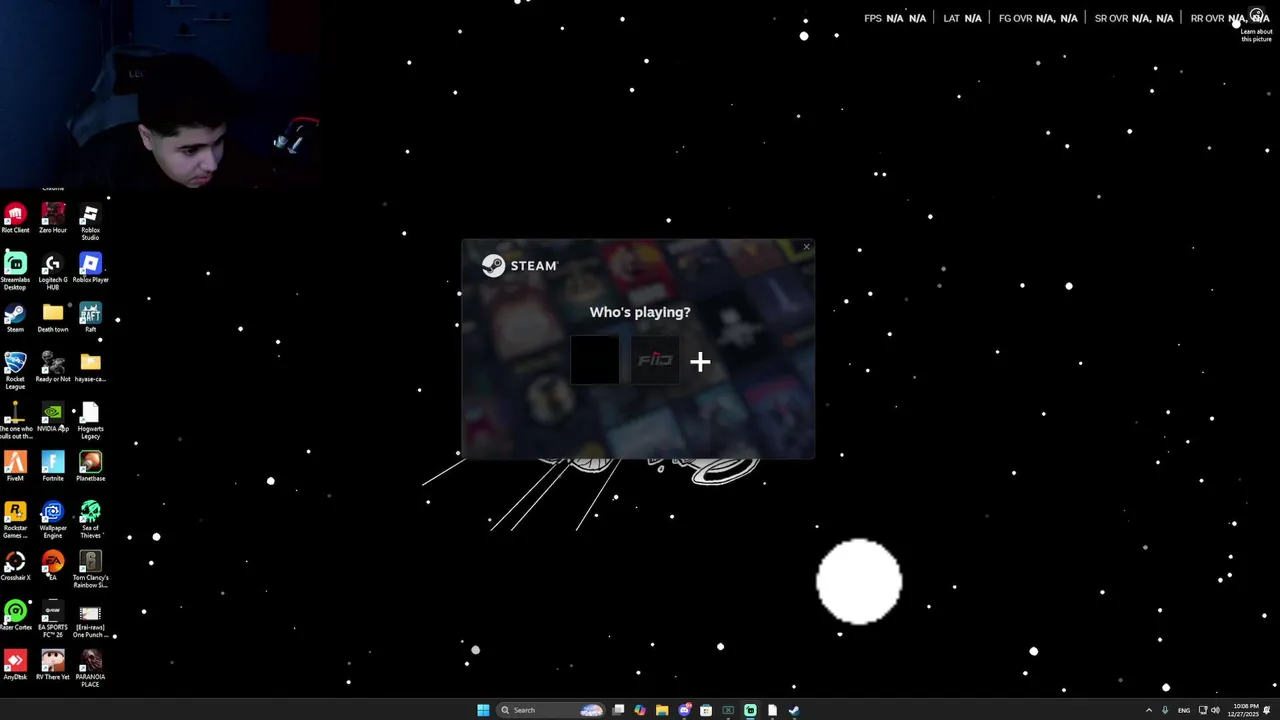Select the PARANOIA PLACE desktop icon
This screenshot has height=720, width=1280.
90,668
